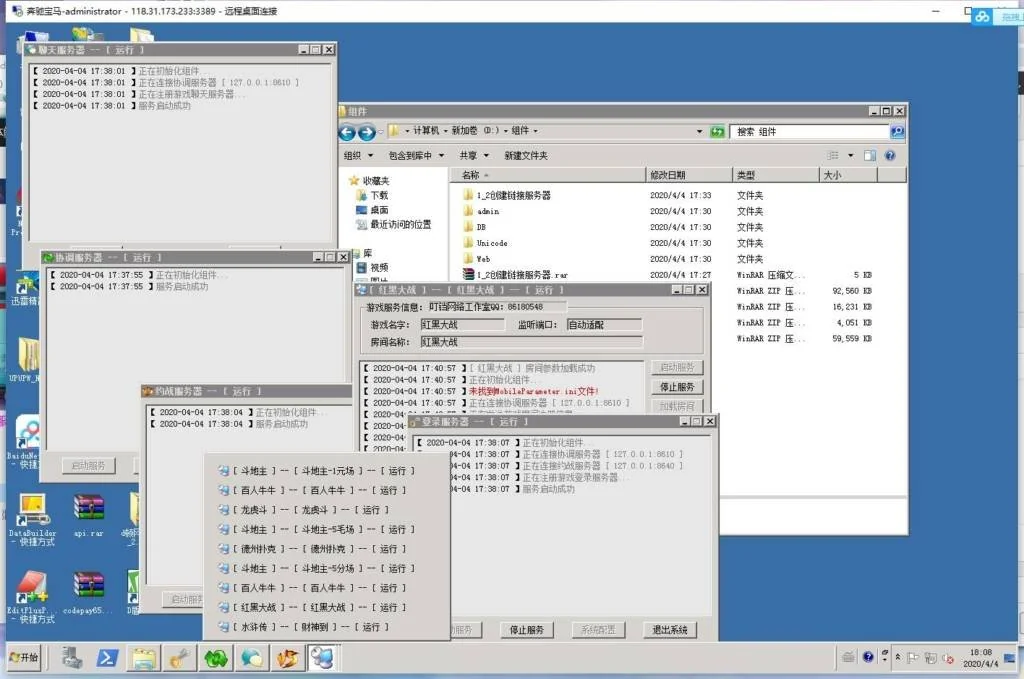Sort files by the 修改日期 column header
This screenshot has width=1024, height=679.
[668, 175]
